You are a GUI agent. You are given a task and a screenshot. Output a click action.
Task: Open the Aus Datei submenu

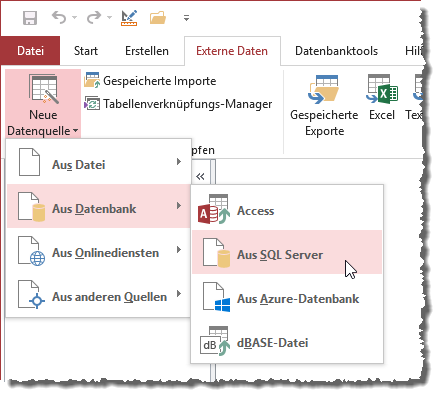click(x=99, y=162)
